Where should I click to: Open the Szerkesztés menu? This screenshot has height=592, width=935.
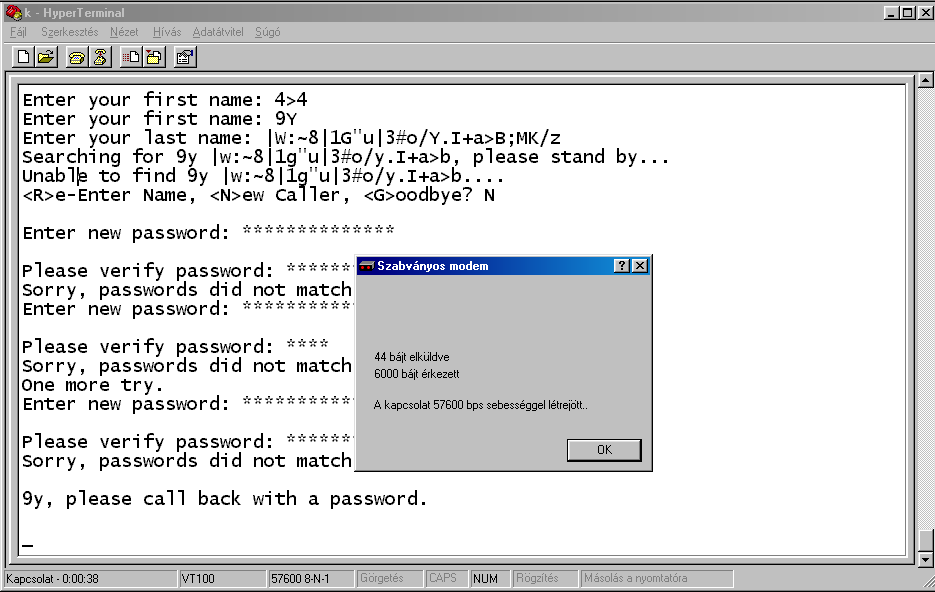[69, 32]
